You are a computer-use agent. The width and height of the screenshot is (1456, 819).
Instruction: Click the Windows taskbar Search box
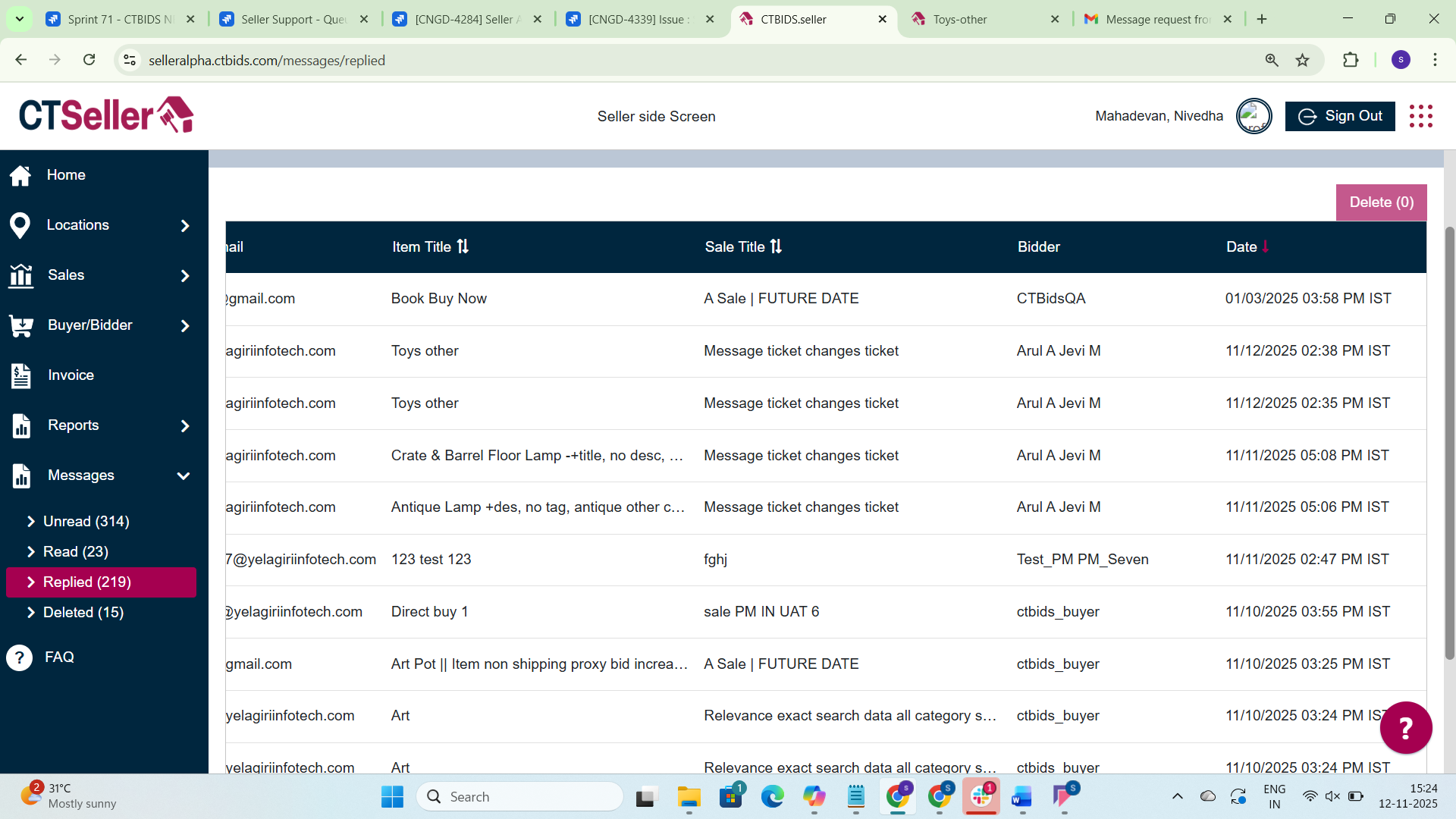(520, 797)
